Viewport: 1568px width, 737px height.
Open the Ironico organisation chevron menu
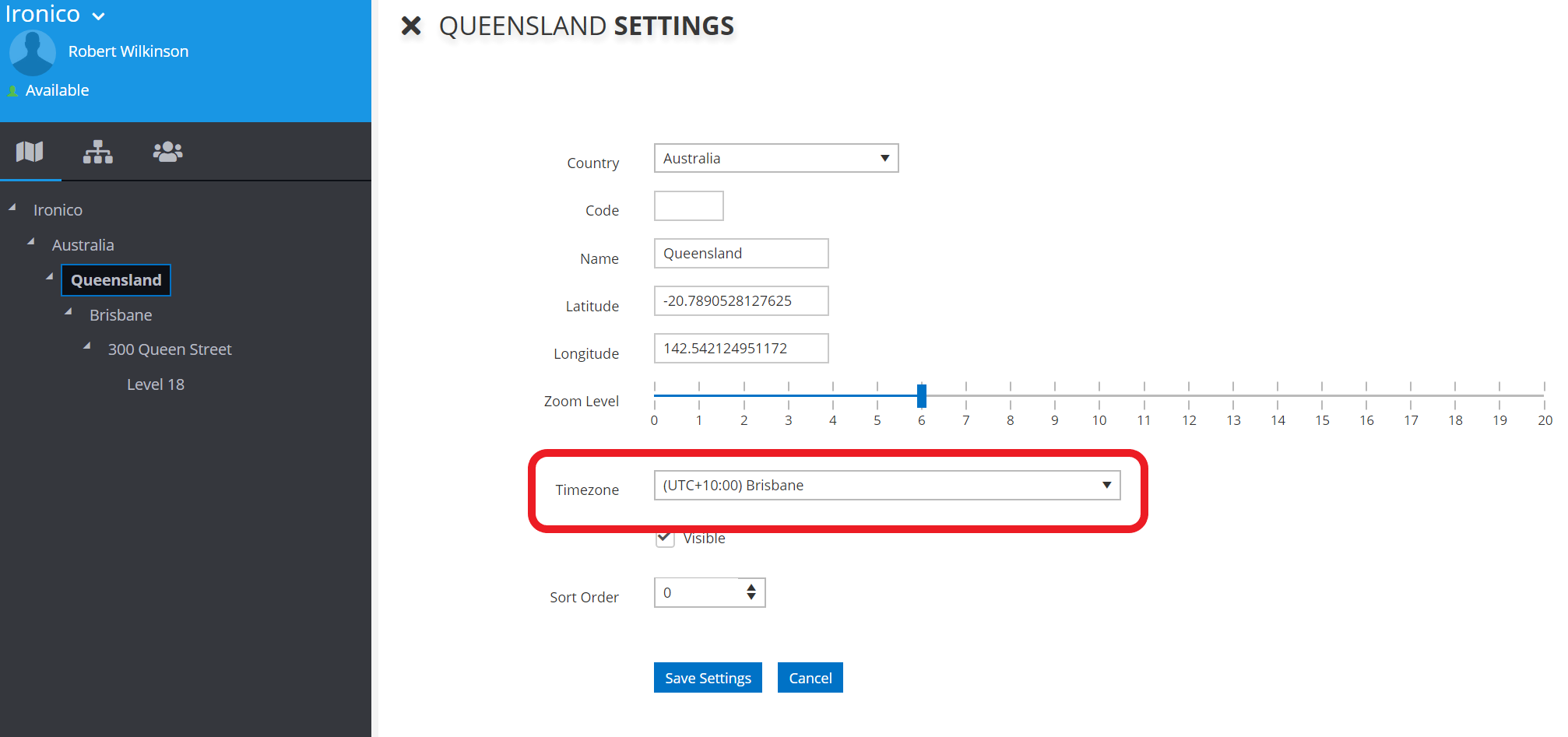tap(98, 16)
